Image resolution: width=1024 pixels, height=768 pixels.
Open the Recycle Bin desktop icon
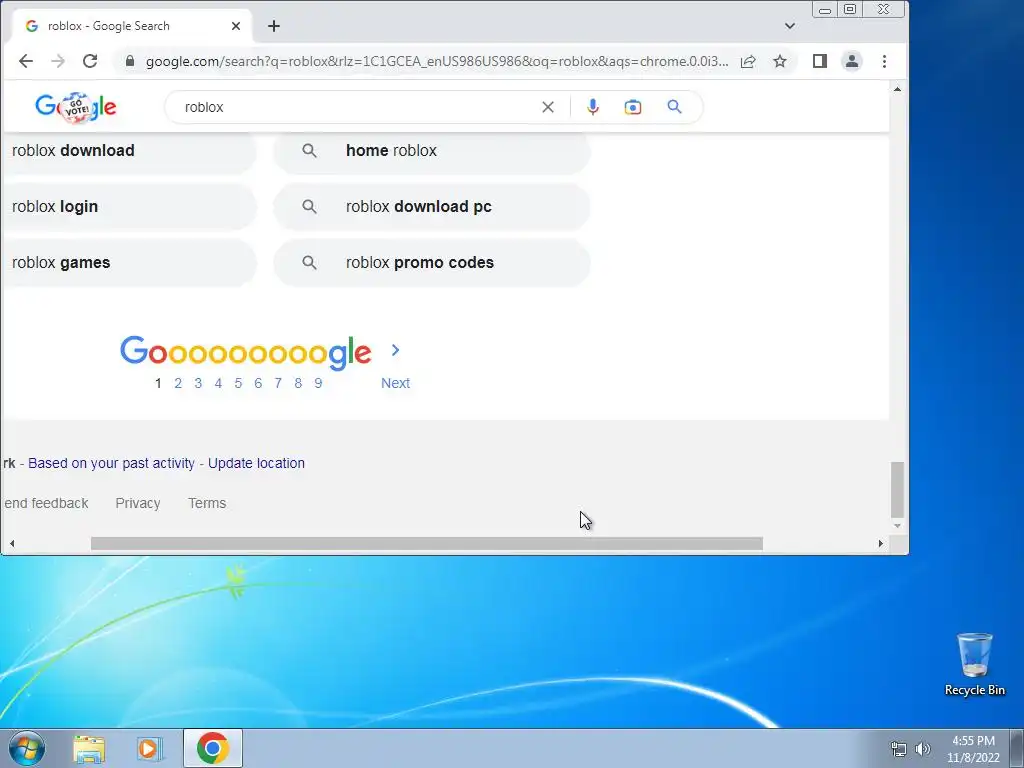tap(974, 664)
